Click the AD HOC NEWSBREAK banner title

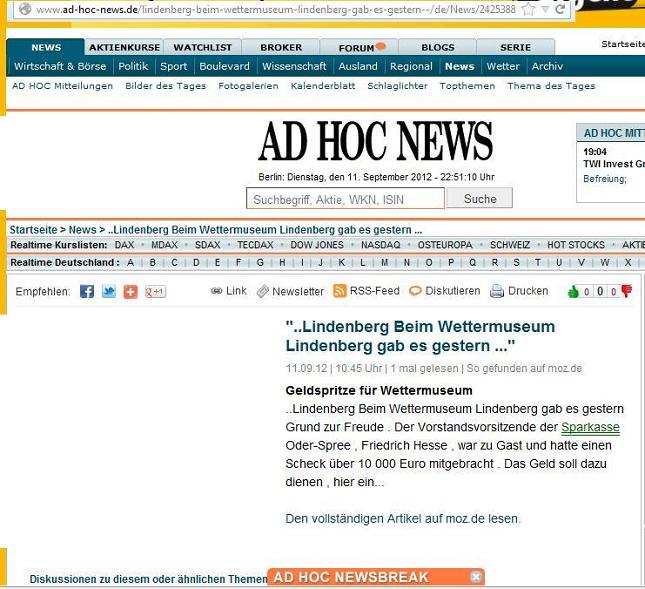click(351, 577)
